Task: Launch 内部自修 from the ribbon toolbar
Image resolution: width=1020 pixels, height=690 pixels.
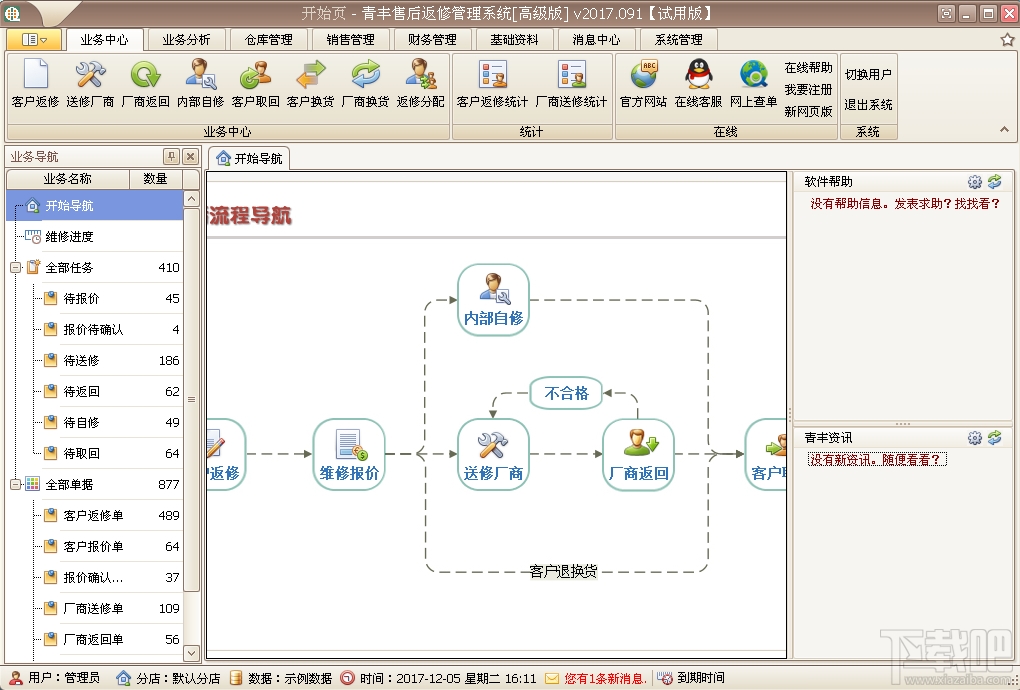Action: pos(200,83)
